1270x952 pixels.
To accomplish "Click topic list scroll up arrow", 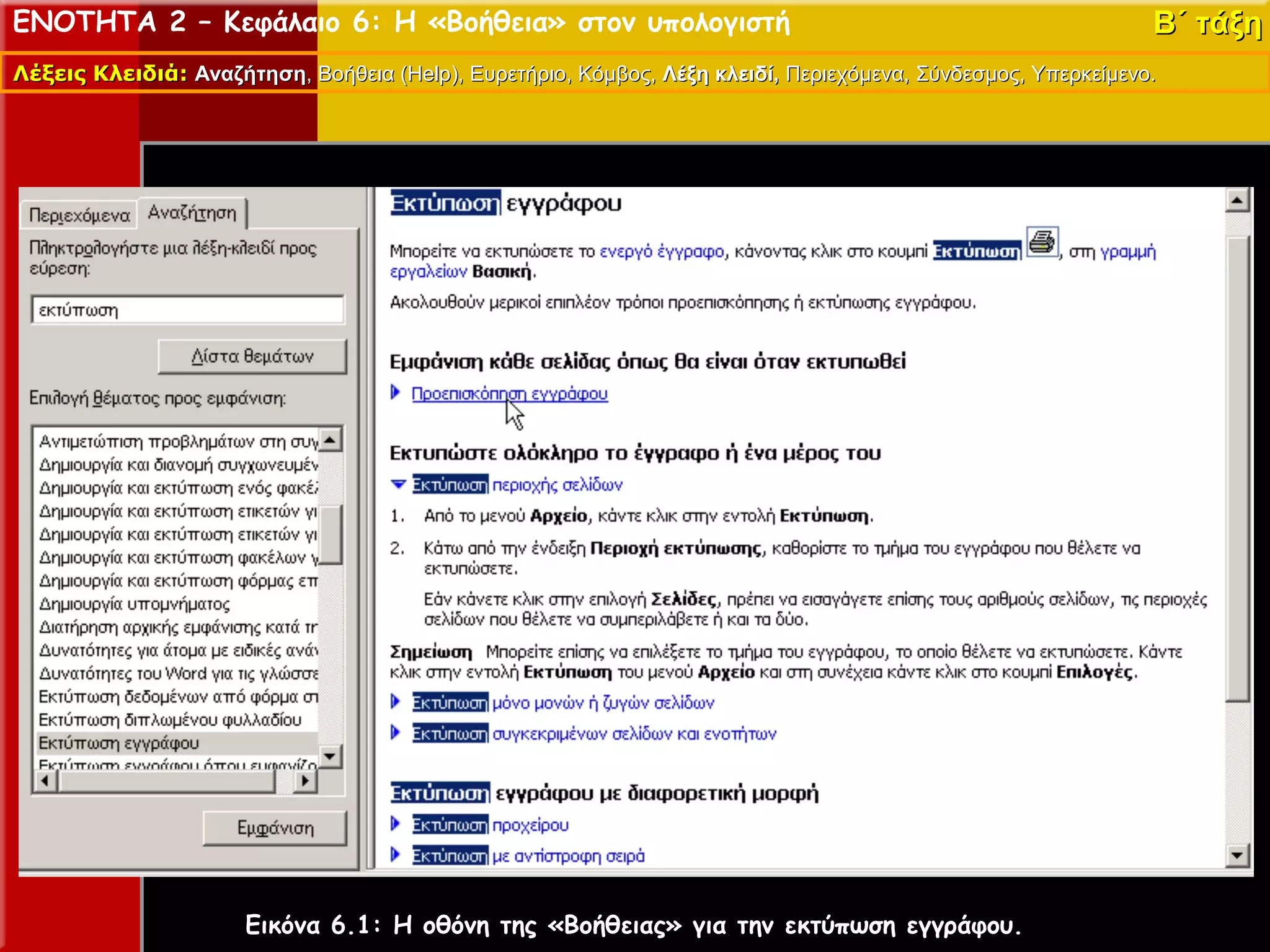I will [x=330, y=440].
